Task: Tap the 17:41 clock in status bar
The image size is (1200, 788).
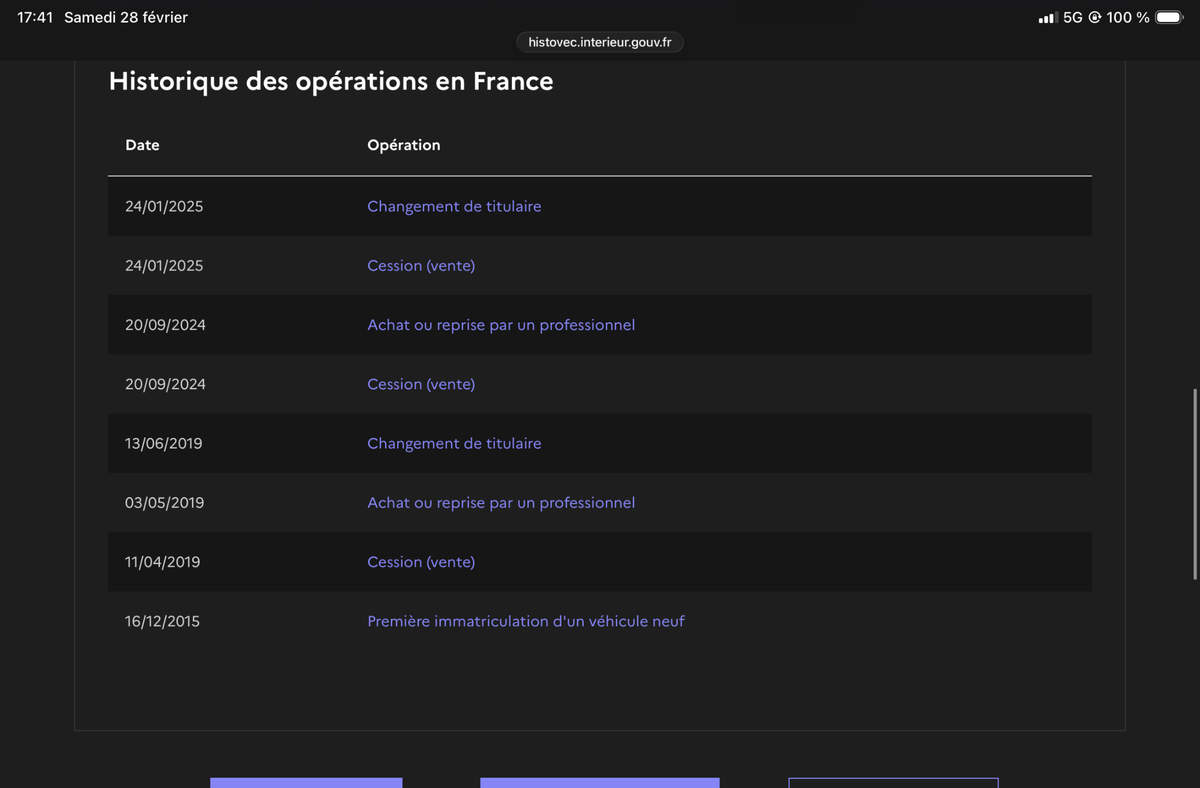Action: [35, 17]
